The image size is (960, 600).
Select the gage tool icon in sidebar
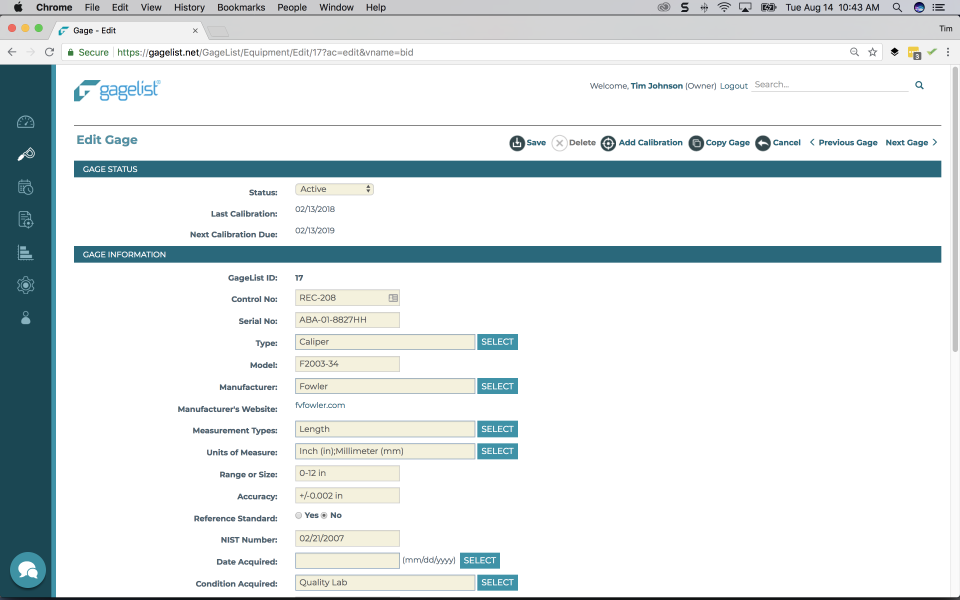click(x=25, y=154)
